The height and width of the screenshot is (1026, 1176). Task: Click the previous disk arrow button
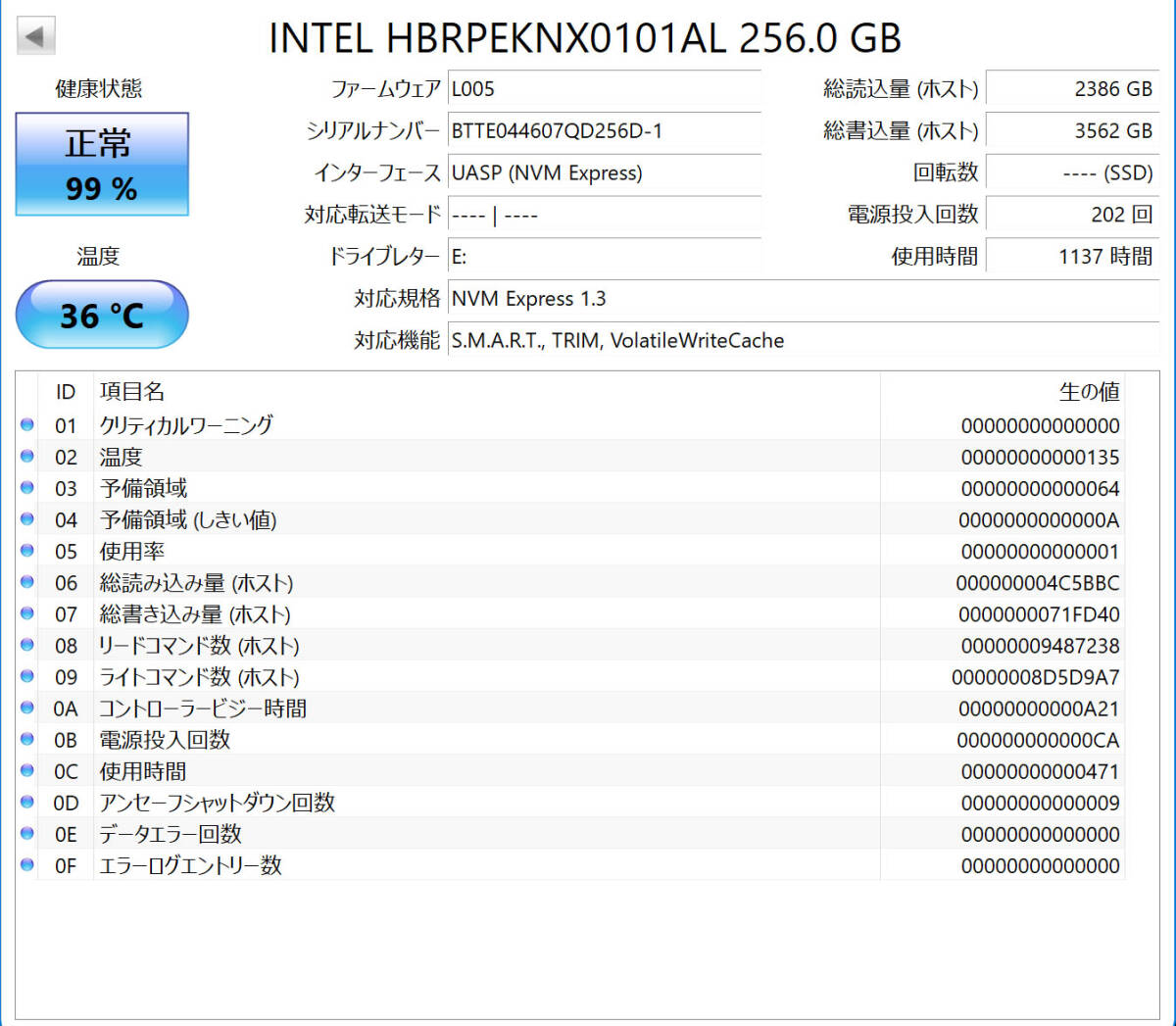coord(35,37)
